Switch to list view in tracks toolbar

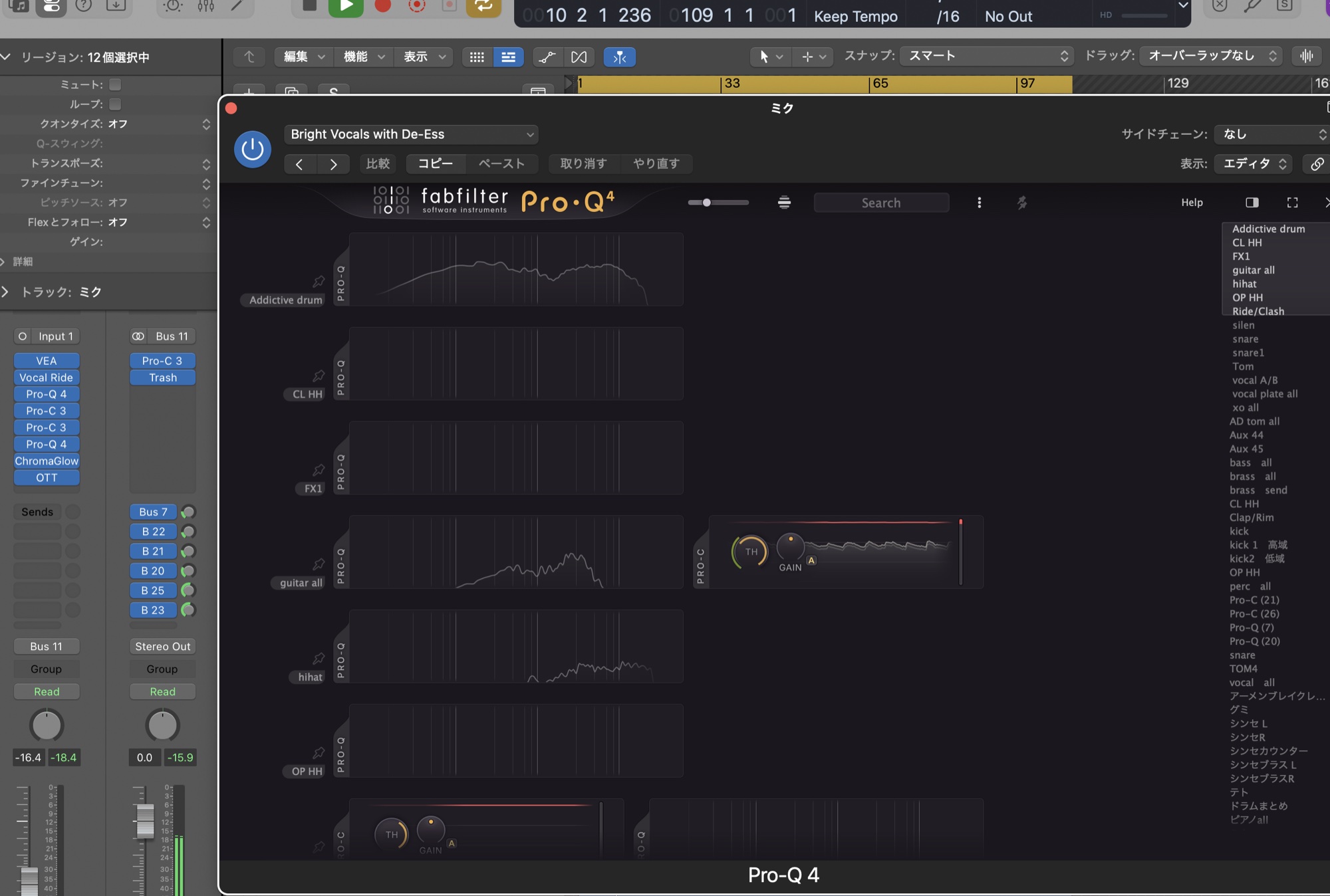(x=508, y=57)
